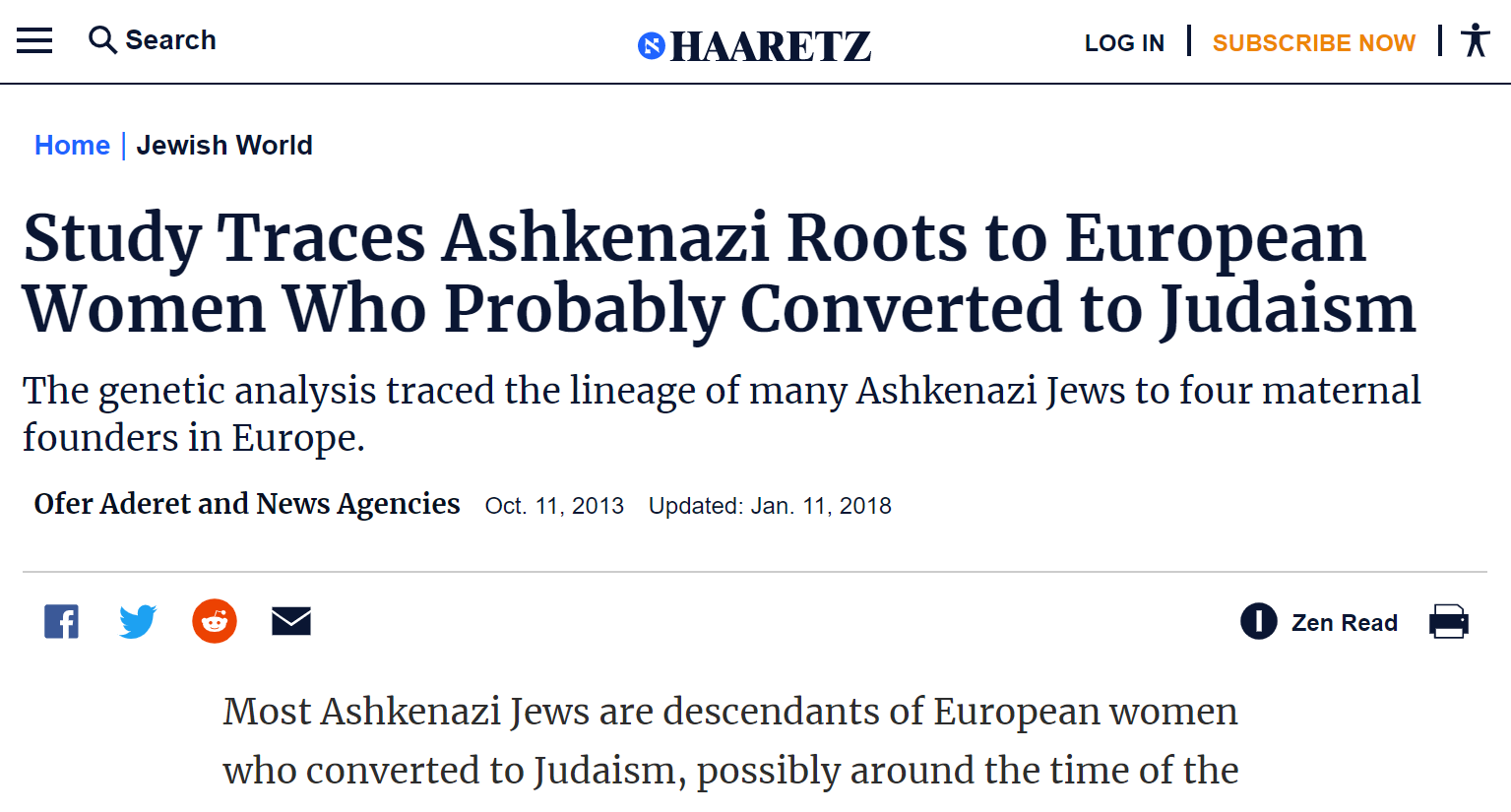Click the article headline
Image resolution: width=1511 pixels, height=812 pixels.
point(719,274)
